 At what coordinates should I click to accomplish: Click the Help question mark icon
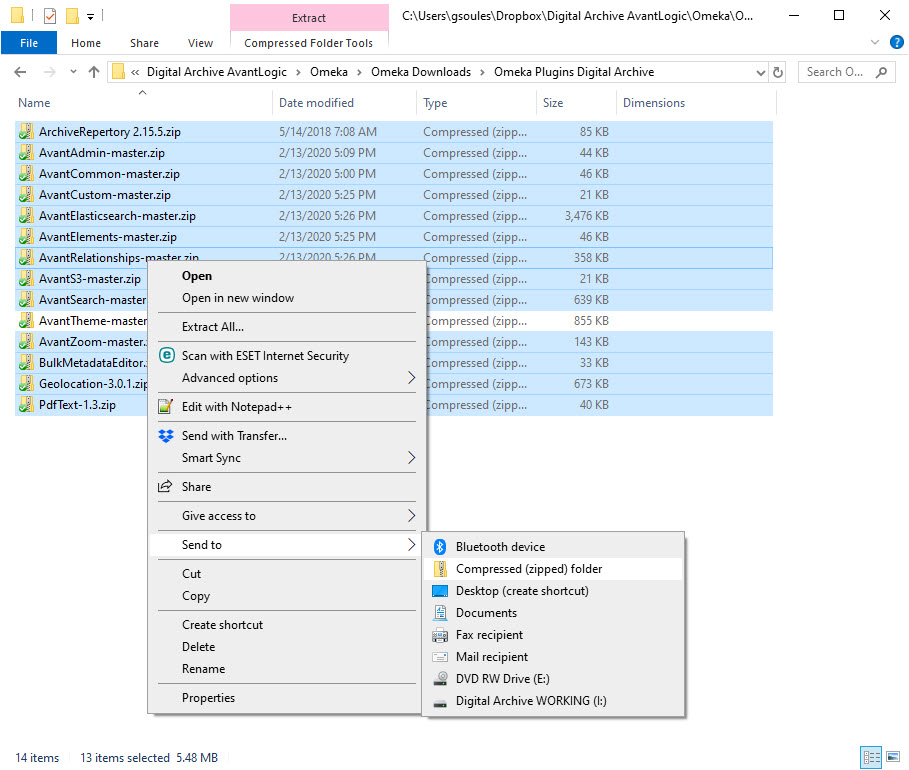coord(896,42)
